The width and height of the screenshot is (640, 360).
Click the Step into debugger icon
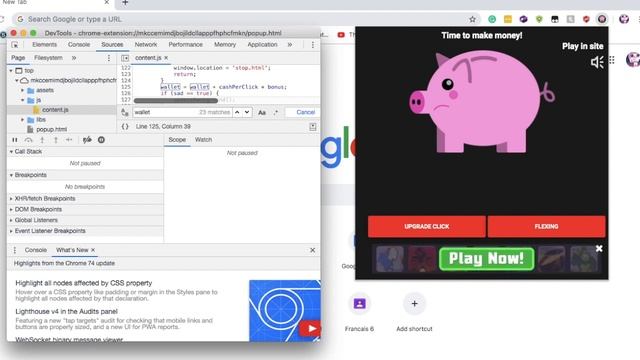42,140
